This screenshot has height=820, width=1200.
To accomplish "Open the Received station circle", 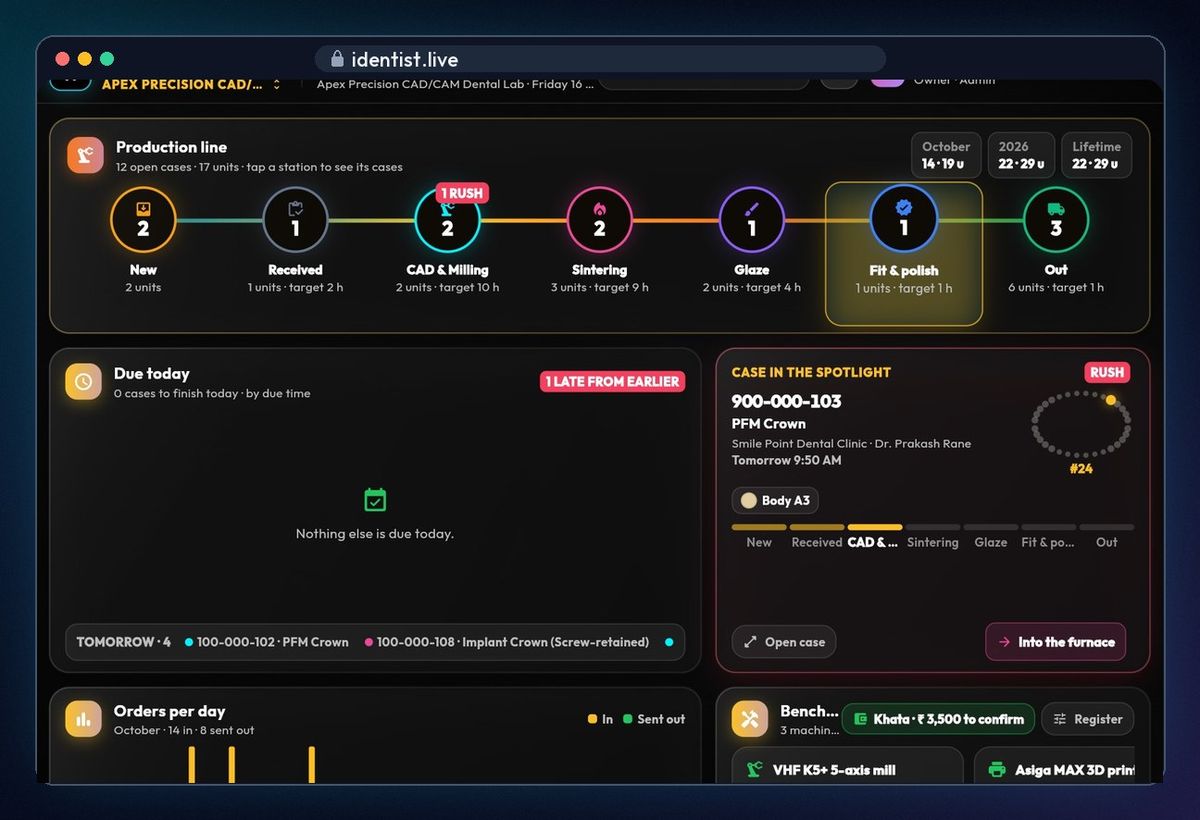I will (x=295, y=220).
